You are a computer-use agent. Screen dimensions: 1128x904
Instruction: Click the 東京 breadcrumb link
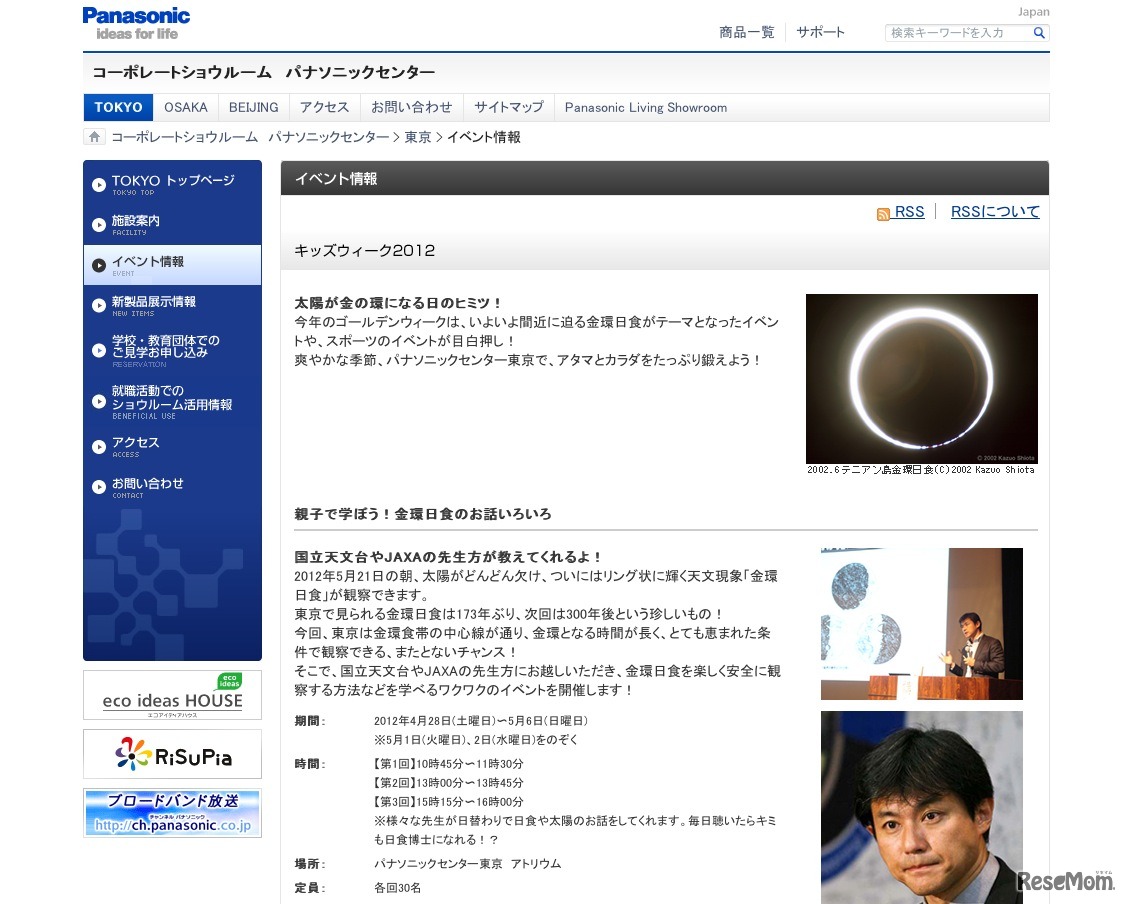pyautogui.click(x=417, y=137)
